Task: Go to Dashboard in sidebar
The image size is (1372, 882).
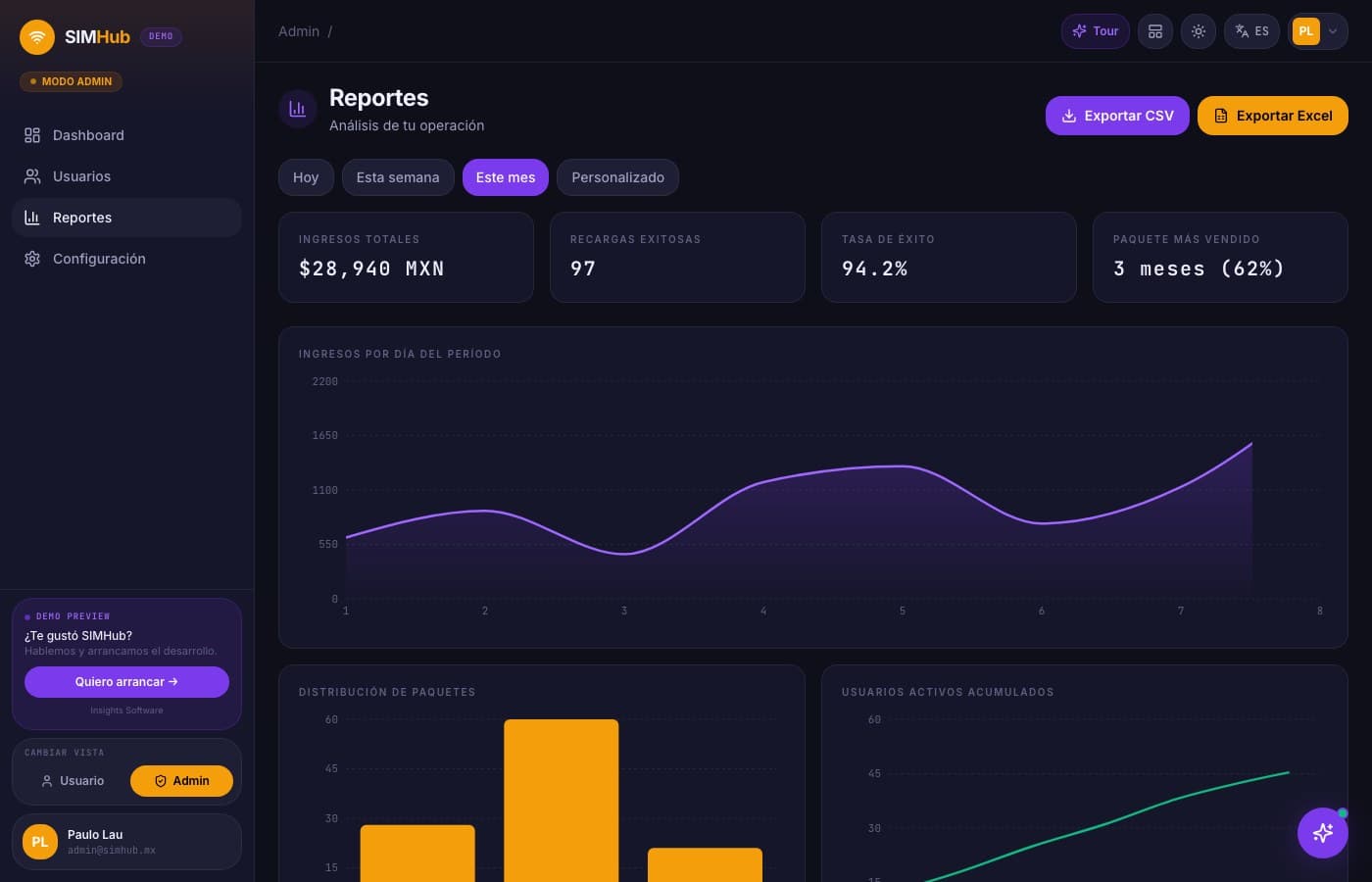Action: click(x=126, y=135)
